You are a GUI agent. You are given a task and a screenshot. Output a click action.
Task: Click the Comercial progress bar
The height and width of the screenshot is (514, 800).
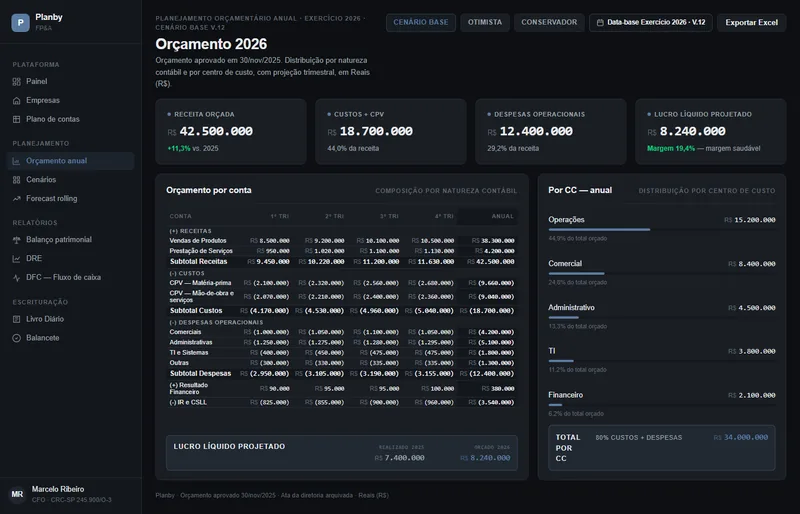point(662,274)
